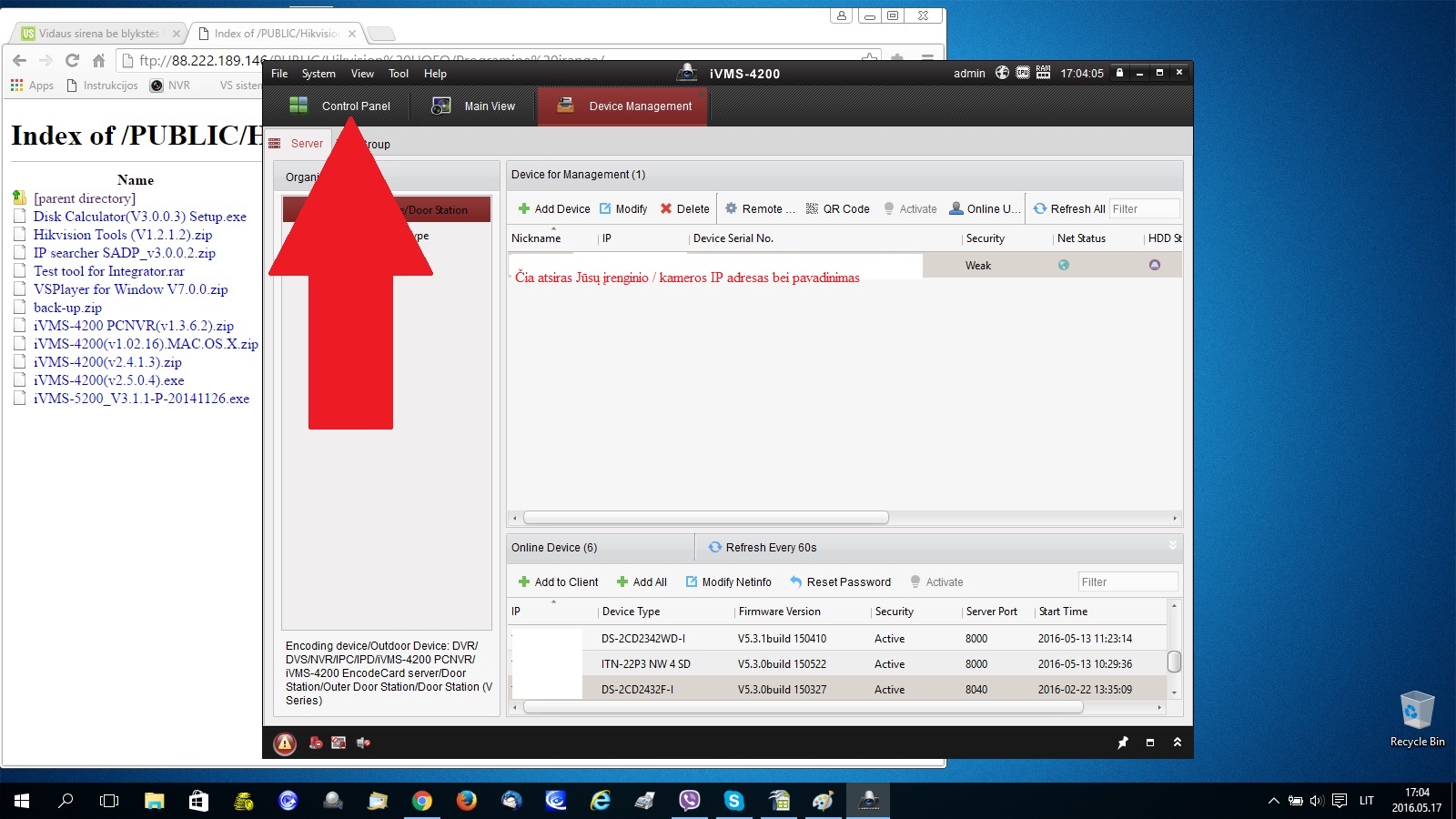The image size is (1456, 819).
Task: Select the Server sub-tab
Action: point(297,144)
